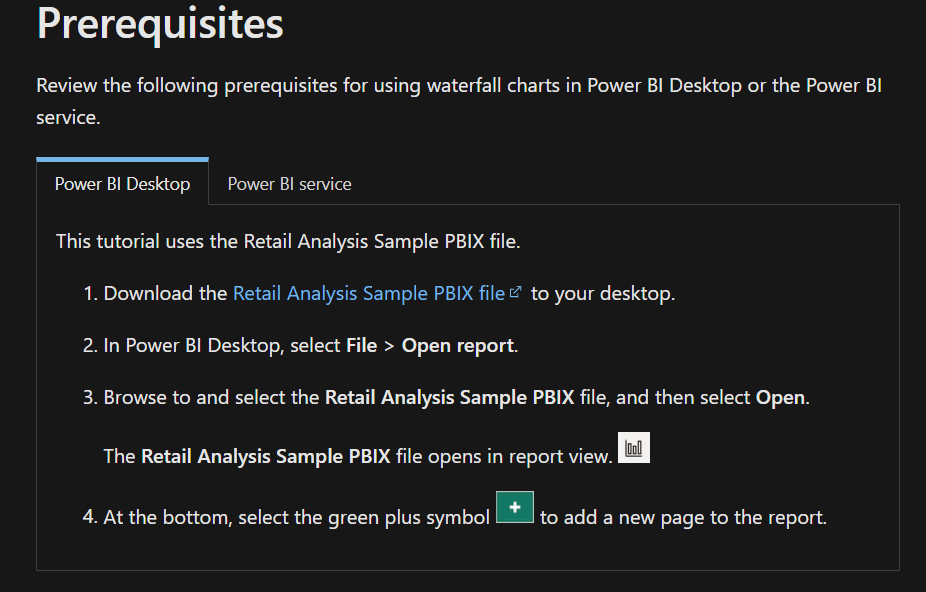The height and width of the screenshot is (592, 926).
Task: Click the Prerequisites heading
Action: tap(160, 23)
